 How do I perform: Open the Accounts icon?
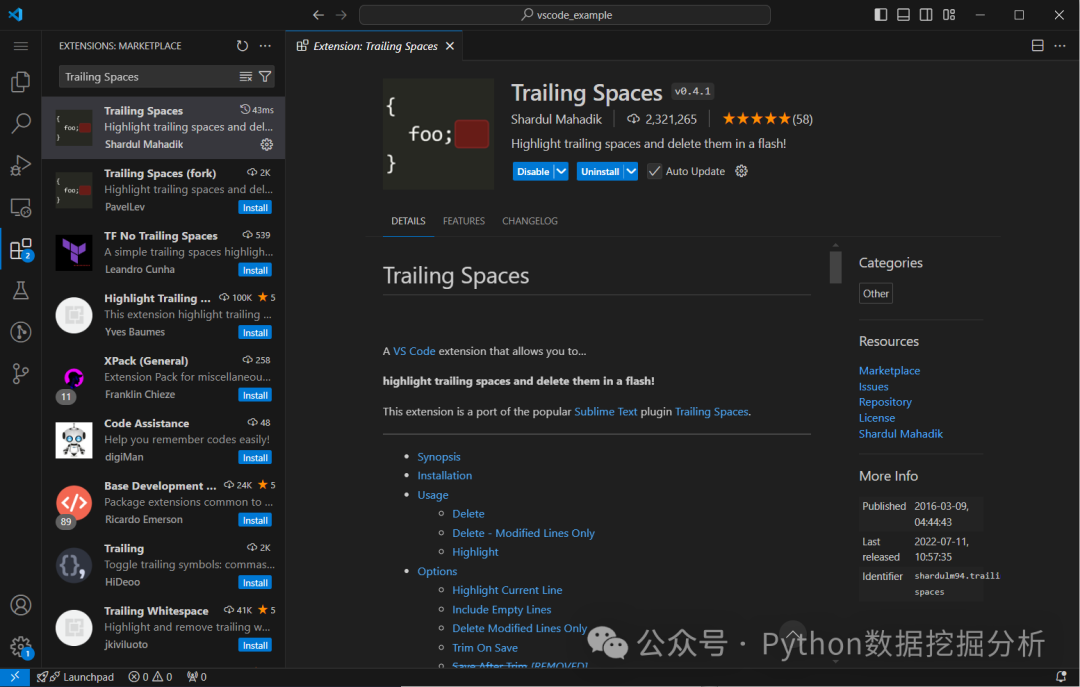(x=21, y=605)
